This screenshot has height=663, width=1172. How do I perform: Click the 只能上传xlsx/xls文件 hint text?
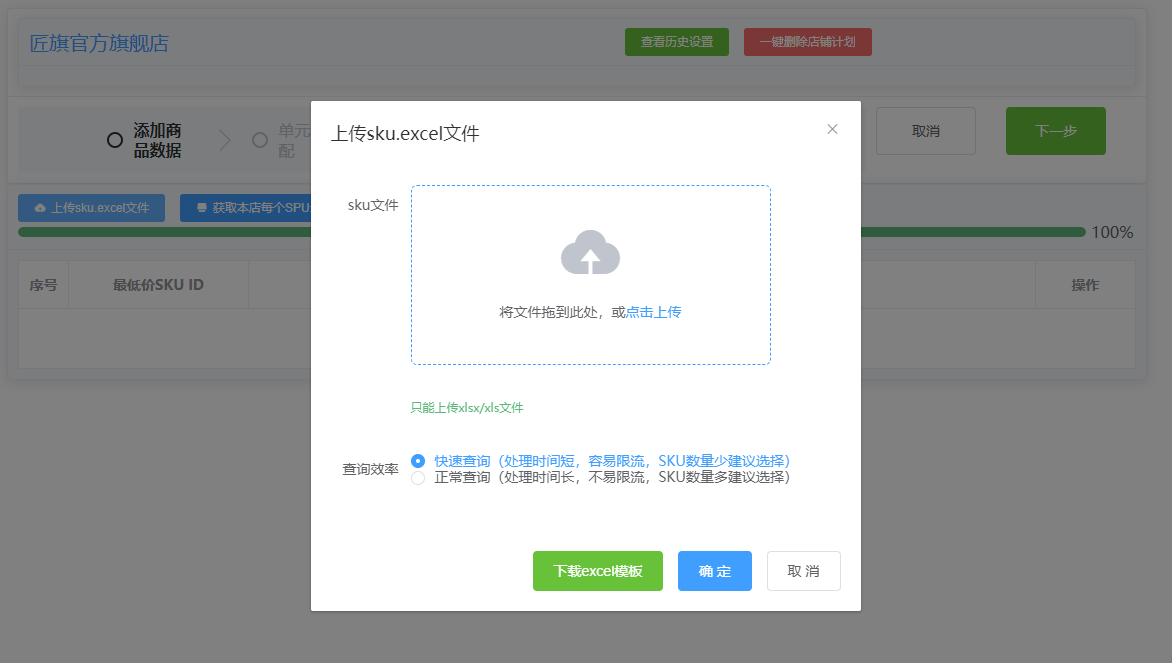[466, 407]
